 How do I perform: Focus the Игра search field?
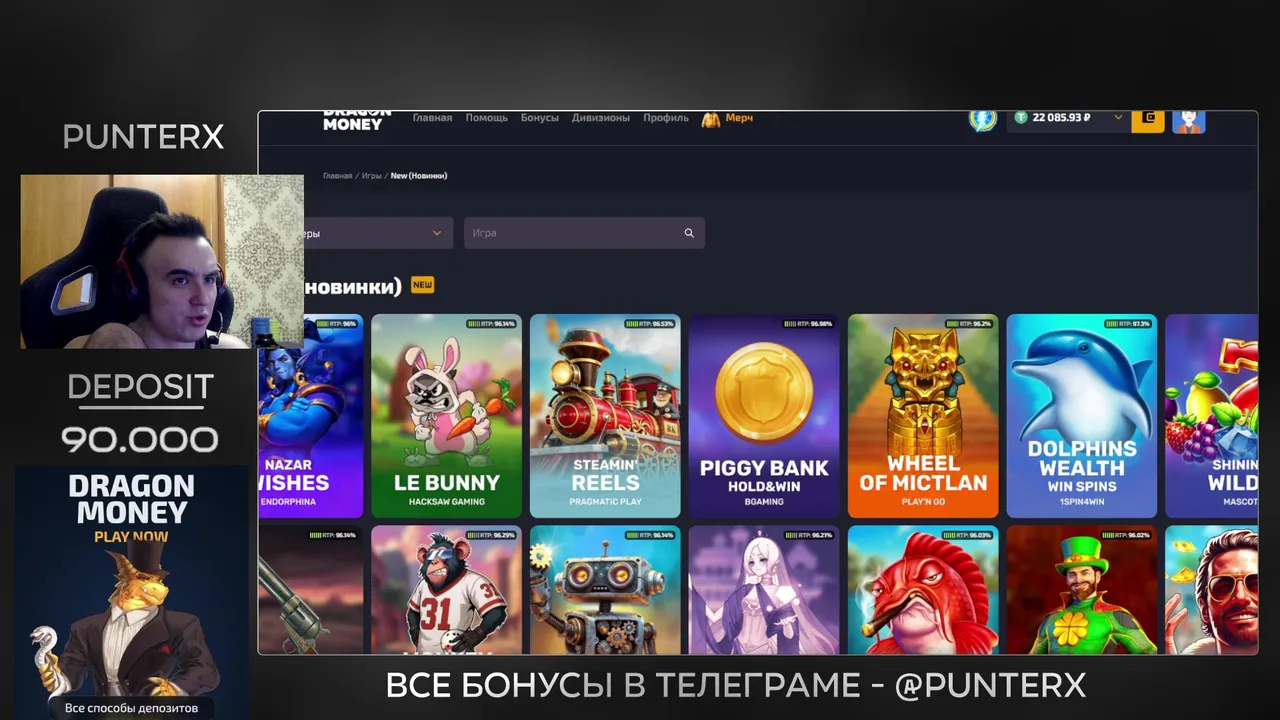coord(584,233)
